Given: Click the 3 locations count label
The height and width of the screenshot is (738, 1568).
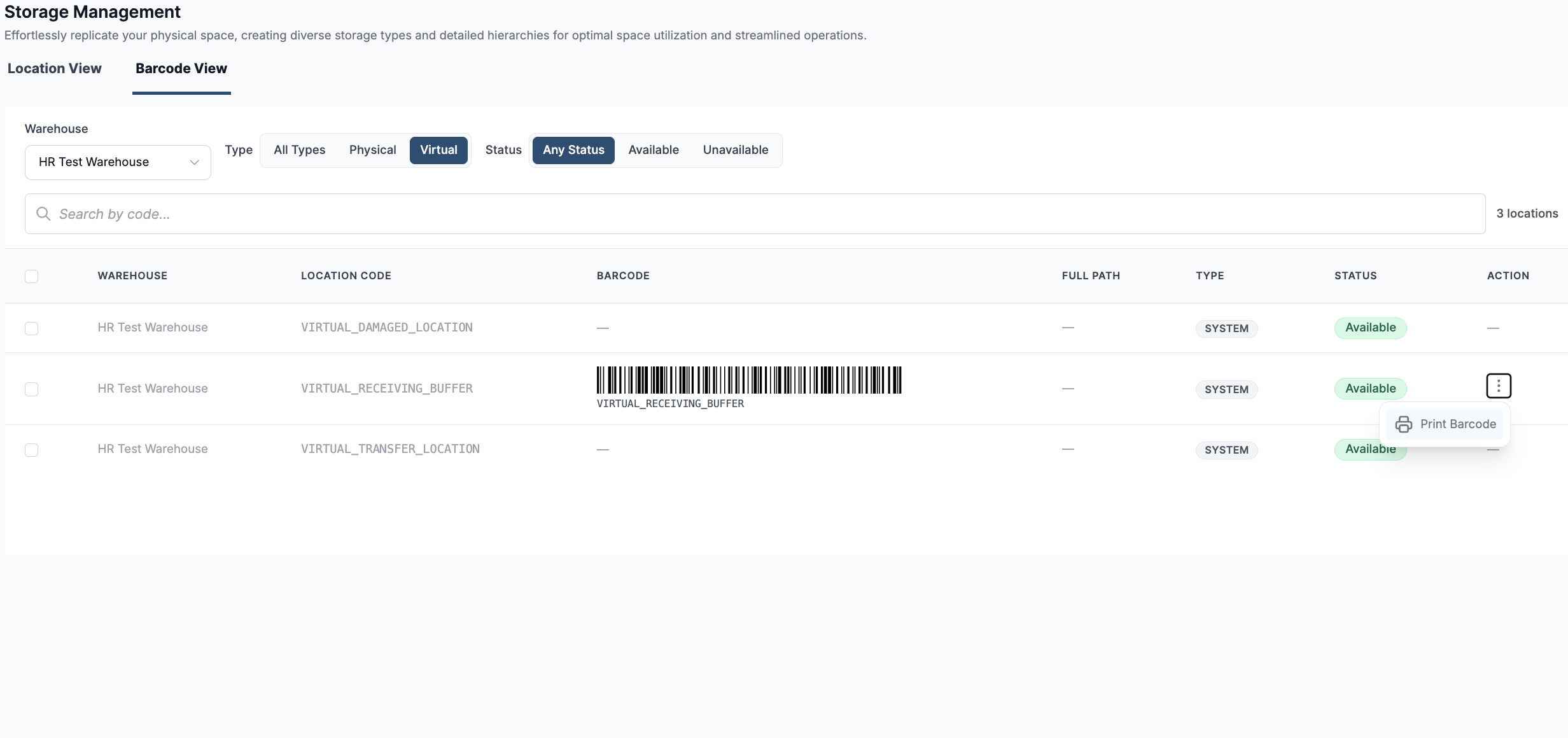Looking at the screenshot, I should (1527, 214).
